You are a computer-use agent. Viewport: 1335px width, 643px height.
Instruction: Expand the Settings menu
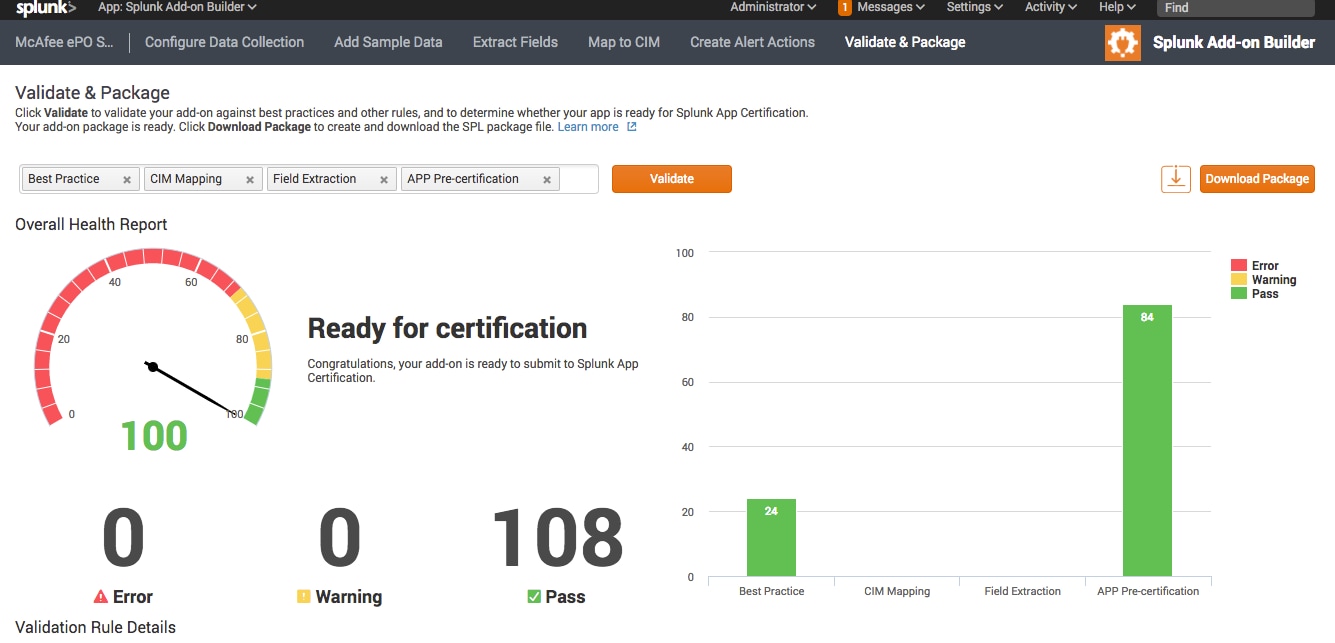pyautogui.click(x=975, y=7)
